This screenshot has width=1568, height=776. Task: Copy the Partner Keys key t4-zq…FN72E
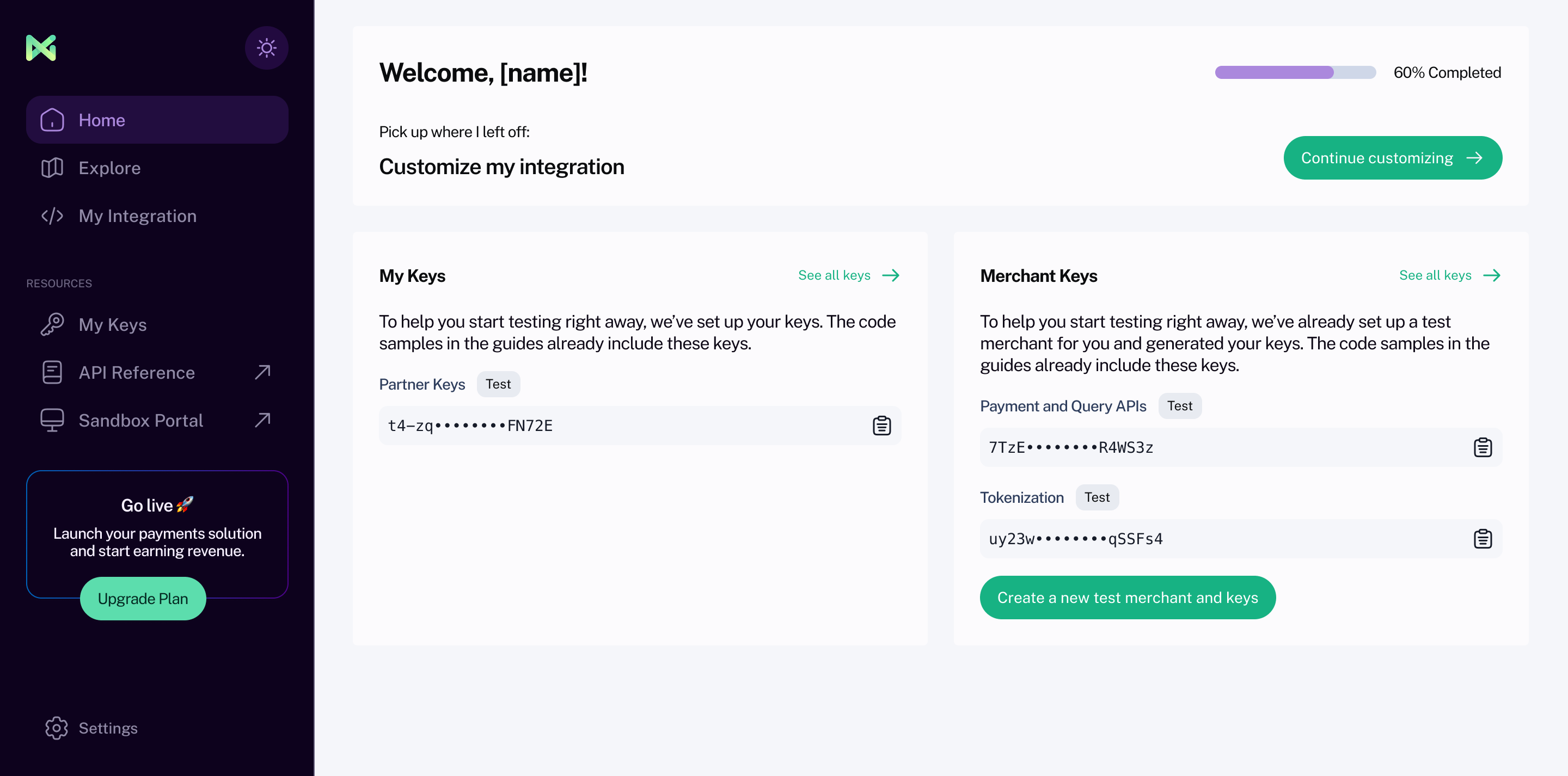click(881, 426)
